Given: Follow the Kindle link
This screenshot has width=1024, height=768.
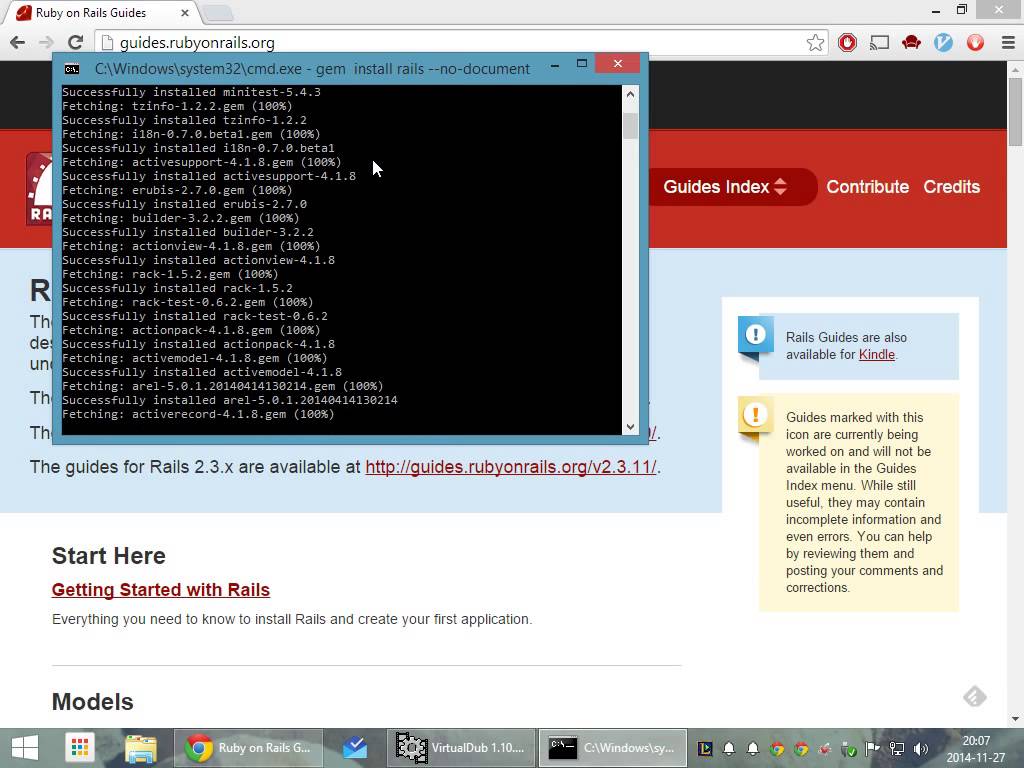Looking at the screenshot, I should click(x=876, y=355).
